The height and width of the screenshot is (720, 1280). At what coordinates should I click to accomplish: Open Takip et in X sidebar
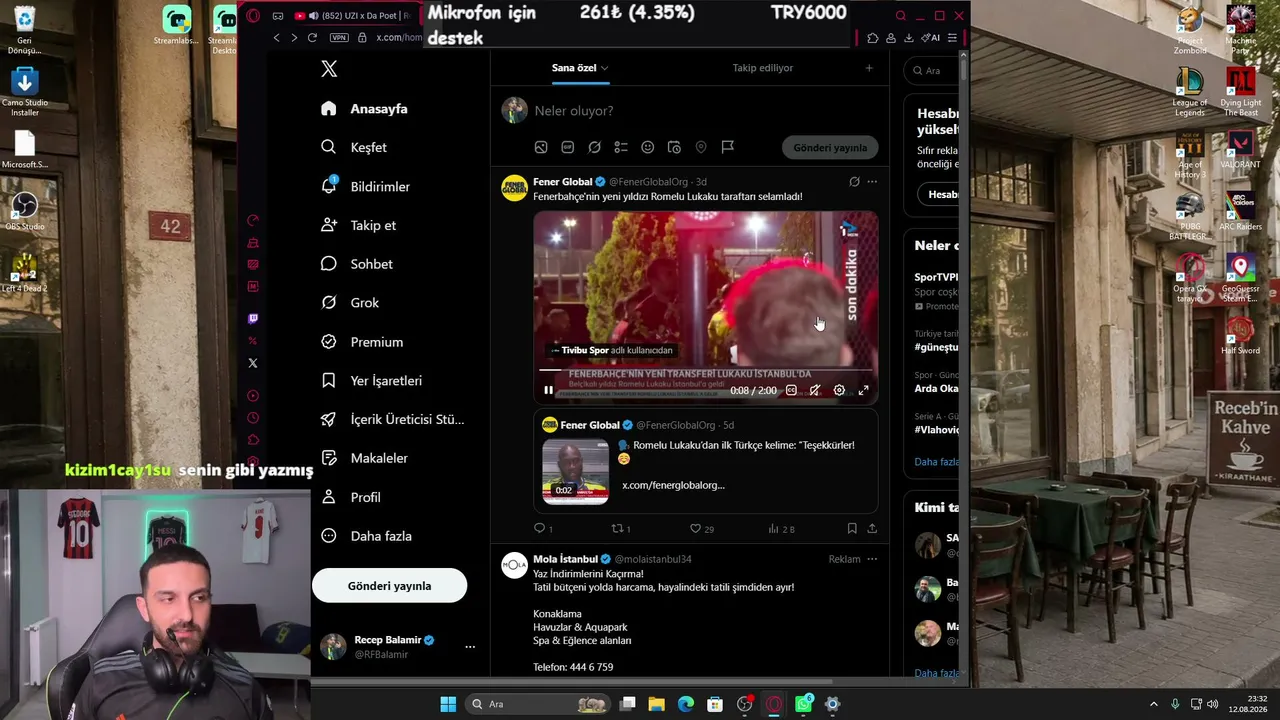[358, 225]
